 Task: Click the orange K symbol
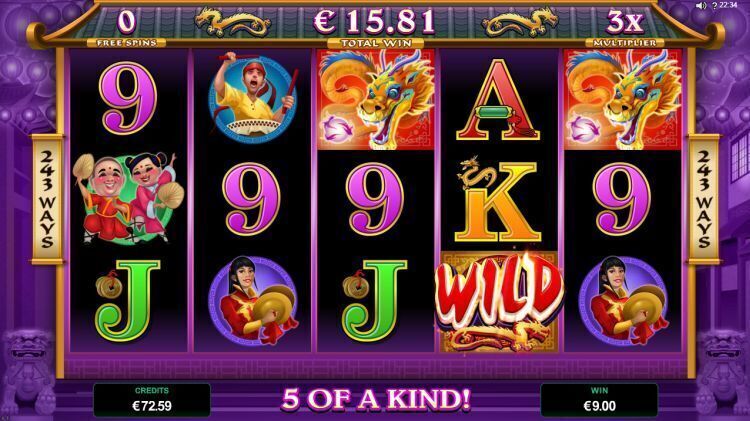point(498,199)
